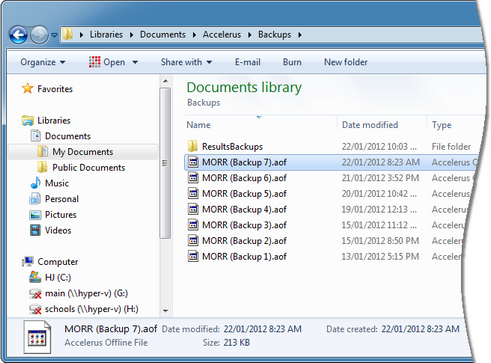Click the E-mail toolbar button
491x363 pixels.
(x=248, y=62)
